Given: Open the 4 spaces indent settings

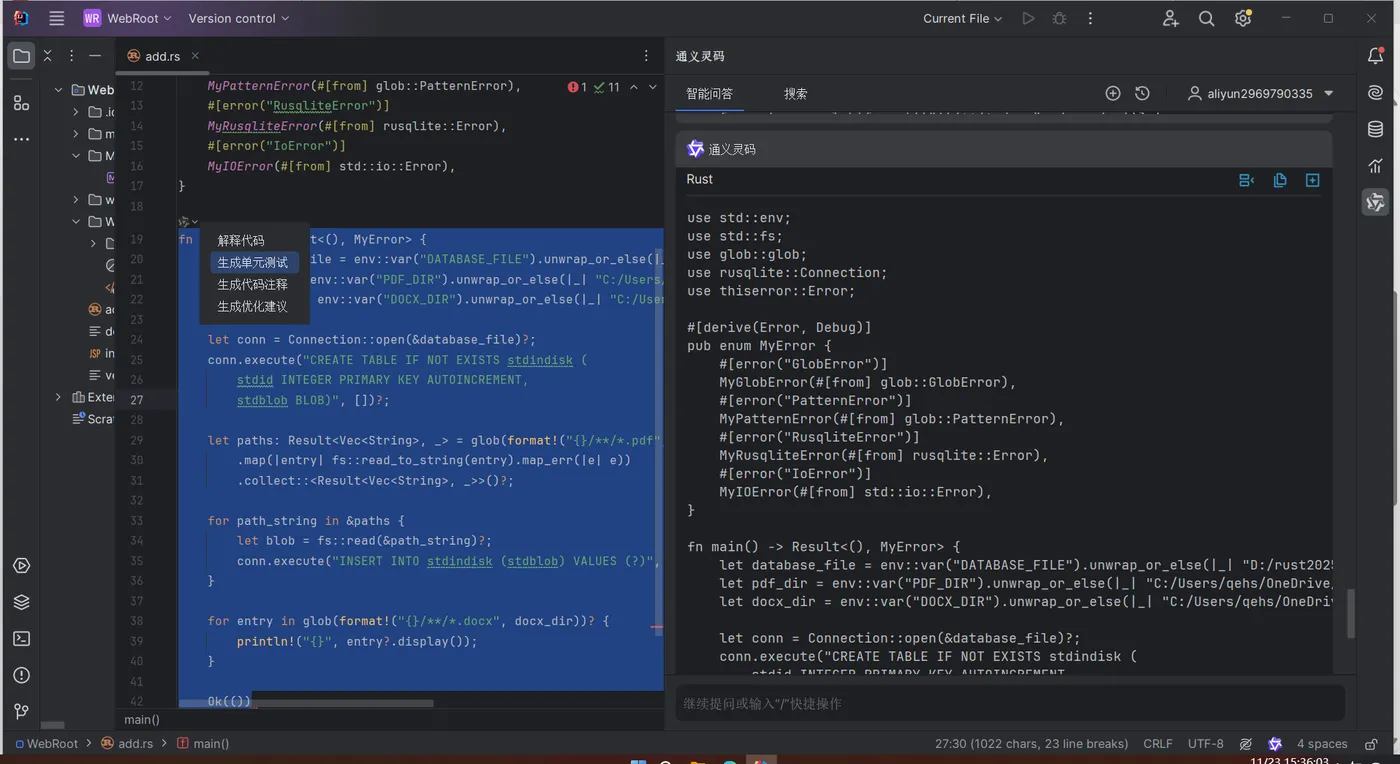Looking at the screenshot, I should click(x=1322, y=744).
